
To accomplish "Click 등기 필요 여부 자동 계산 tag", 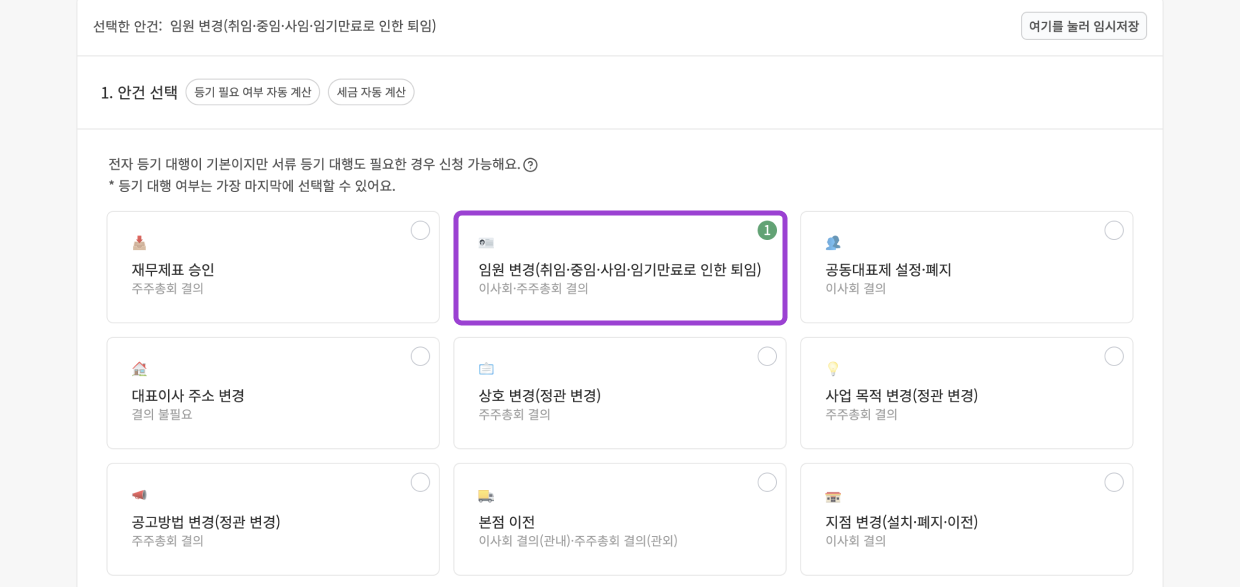I will coord(252,92).
